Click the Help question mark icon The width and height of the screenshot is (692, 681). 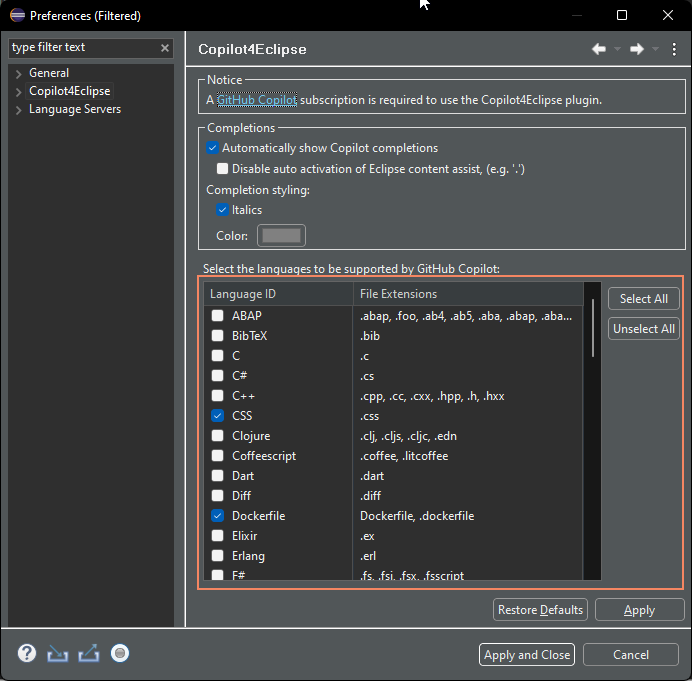point(27,653)
